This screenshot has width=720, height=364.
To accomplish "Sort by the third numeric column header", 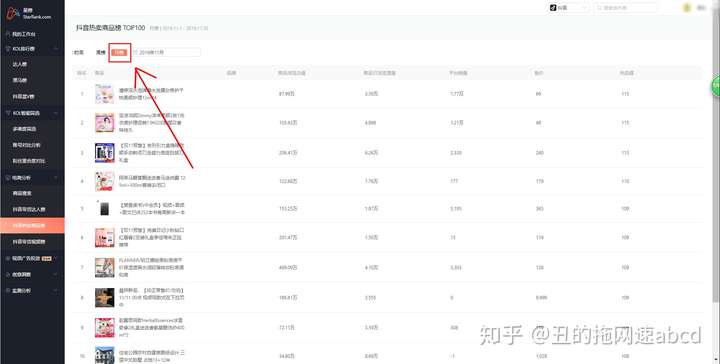I will (458, 73).
